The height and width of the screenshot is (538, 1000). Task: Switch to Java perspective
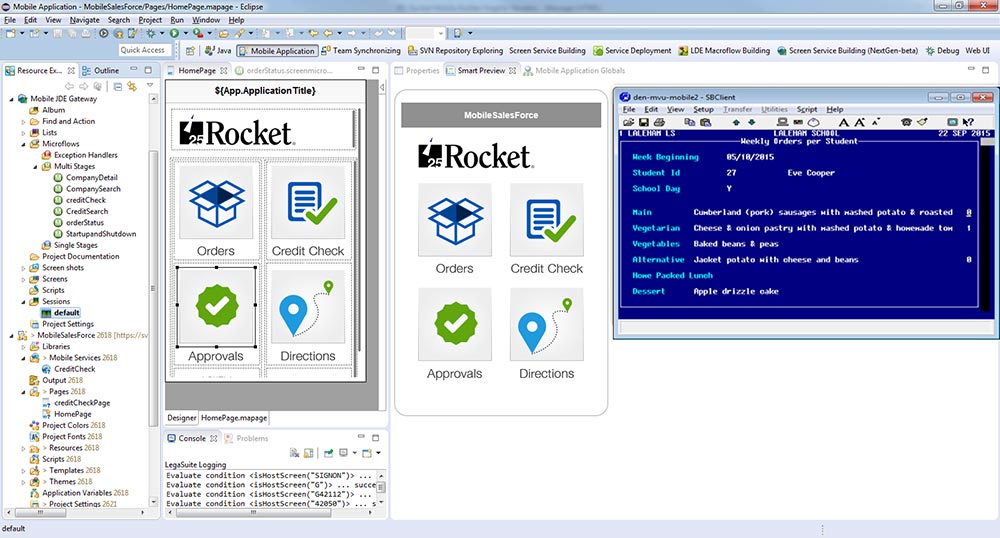(218, 50)
